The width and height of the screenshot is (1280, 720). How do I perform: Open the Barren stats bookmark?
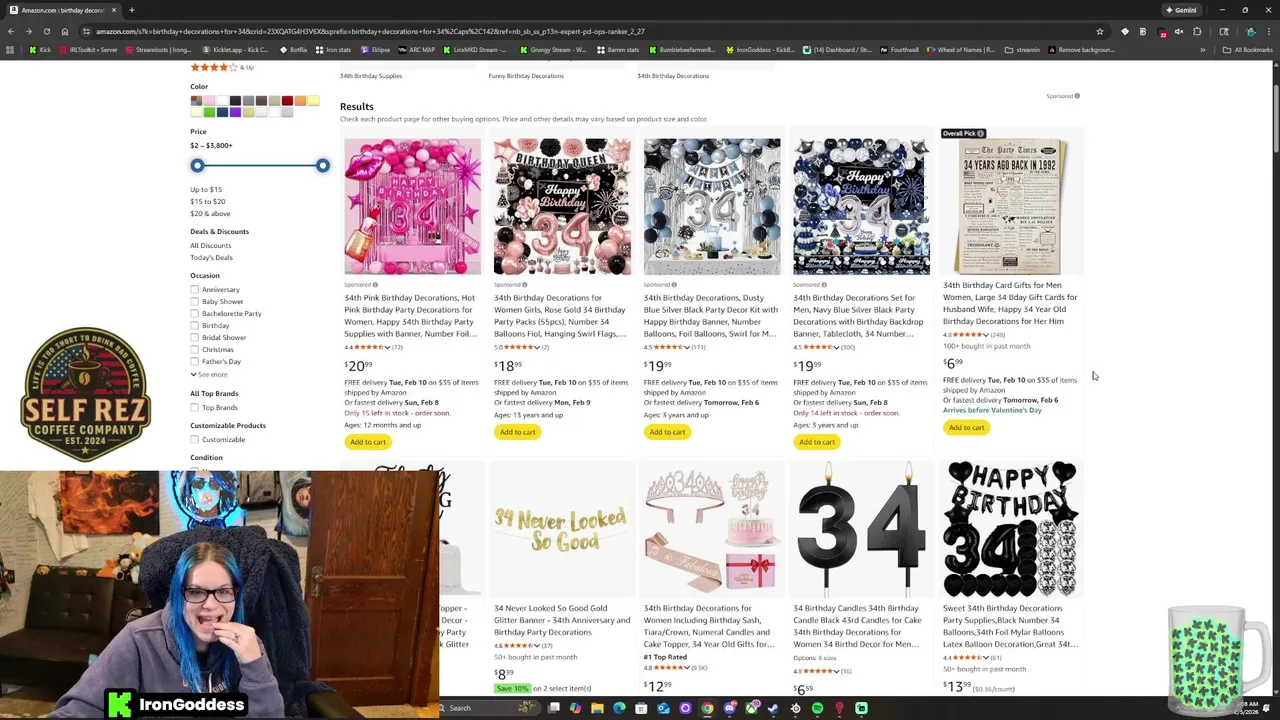(x=618, y=49)
